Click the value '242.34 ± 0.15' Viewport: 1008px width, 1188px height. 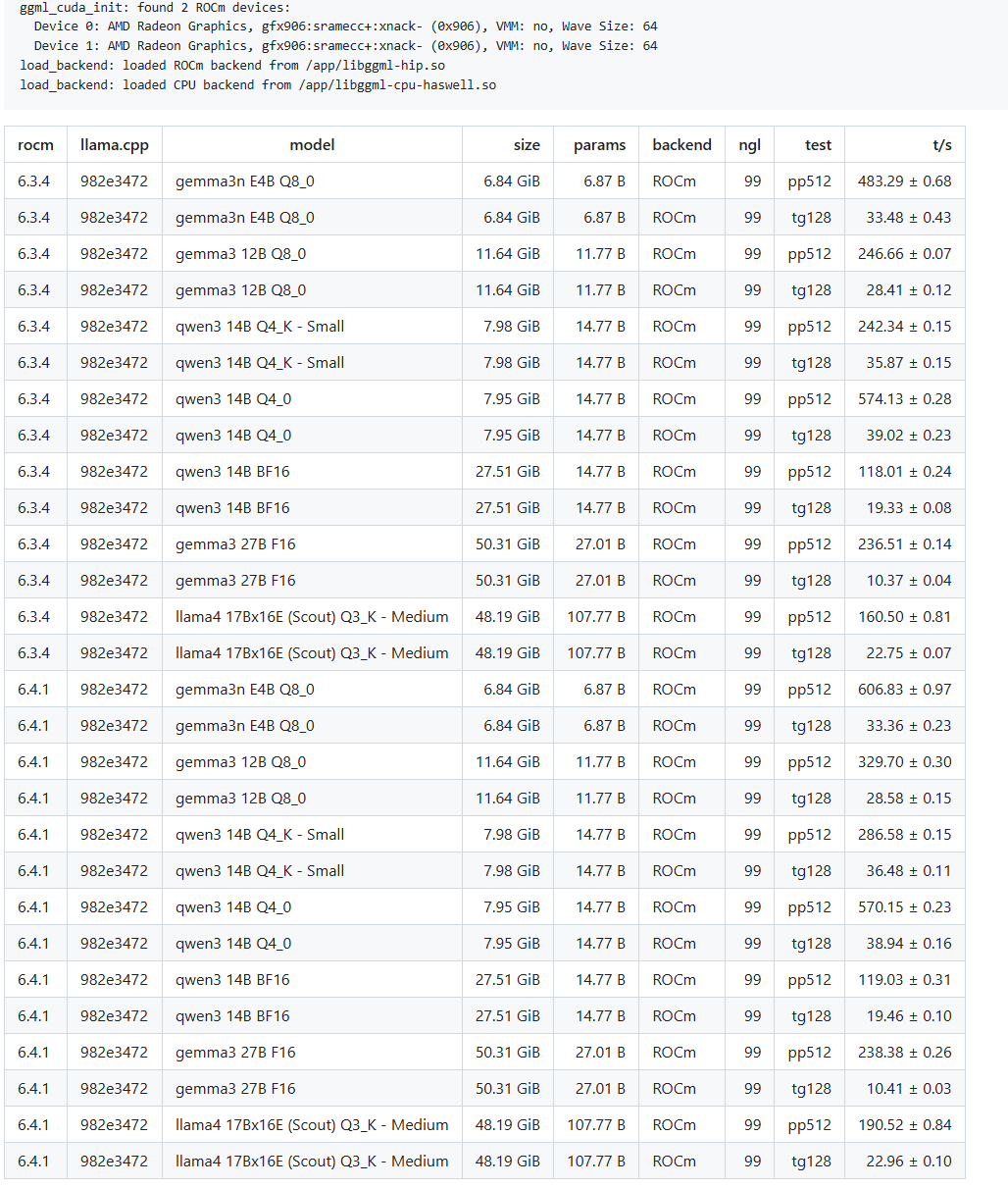coord(904,327)
